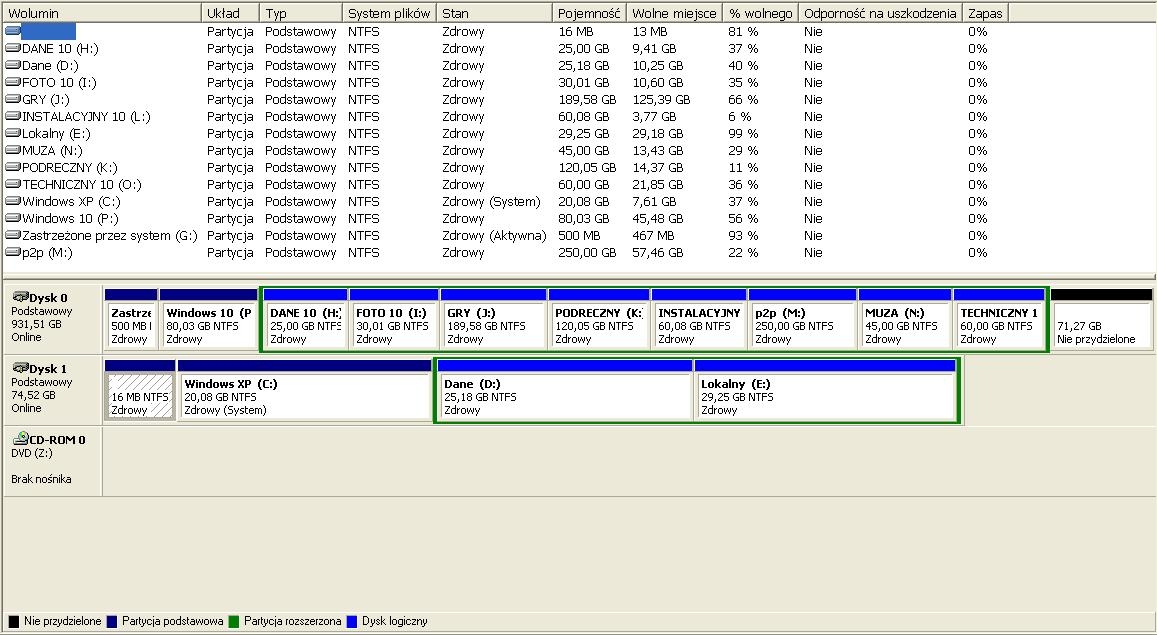Click Odporność na uszkodzenia column header
1157x635 pixels.
pos(880,13)
